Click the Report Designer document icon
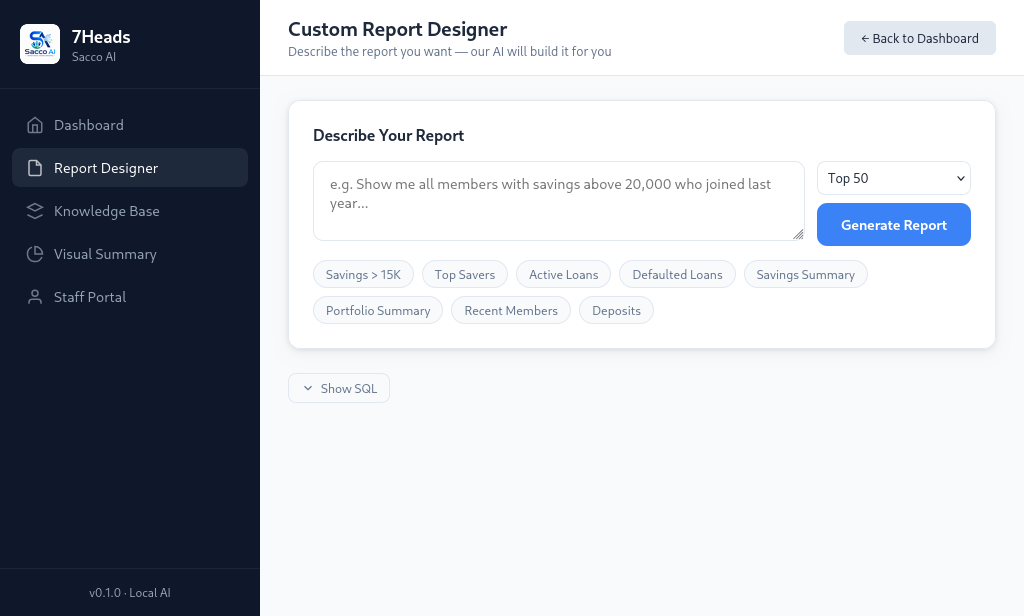The height and width of the screenshot is (616, 1024). point(35,168)
